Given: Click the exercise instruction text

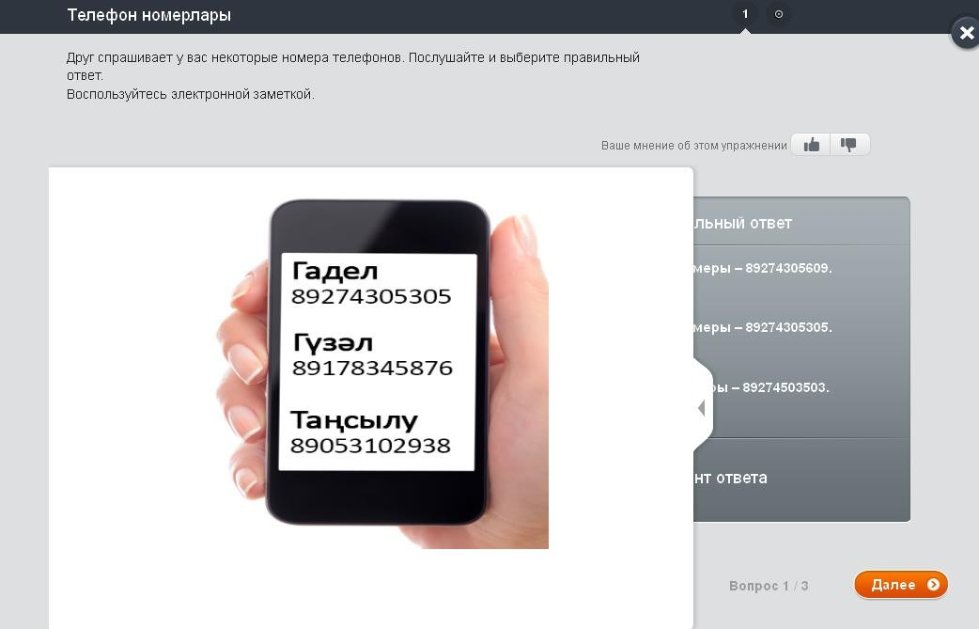Looking at the screenshot, I should (x=352, y=76).
